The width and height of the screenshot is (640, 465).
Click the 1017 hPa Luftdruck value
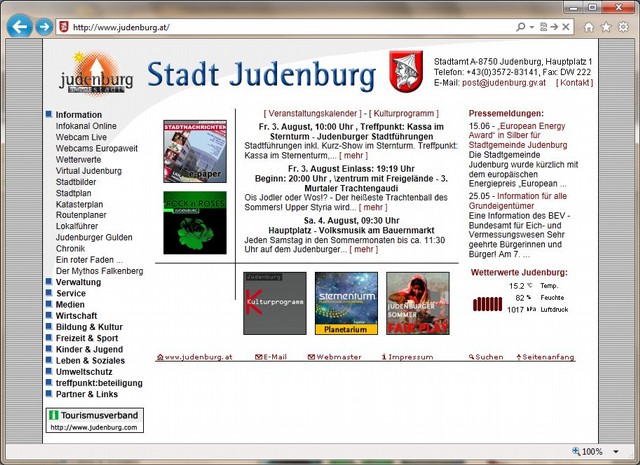click(x=521, y=310)
